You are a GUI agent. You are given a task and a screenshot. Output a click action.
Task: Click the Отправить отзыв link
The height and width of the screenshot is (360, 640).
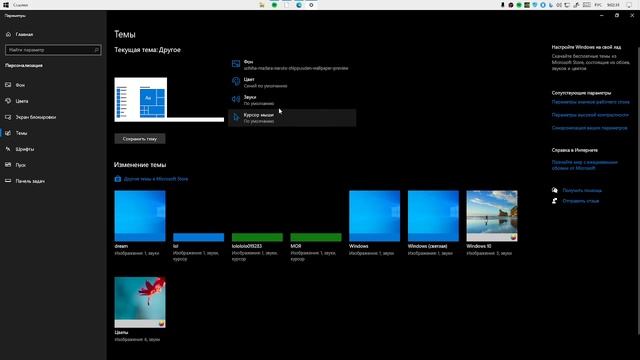coord(580,201)
